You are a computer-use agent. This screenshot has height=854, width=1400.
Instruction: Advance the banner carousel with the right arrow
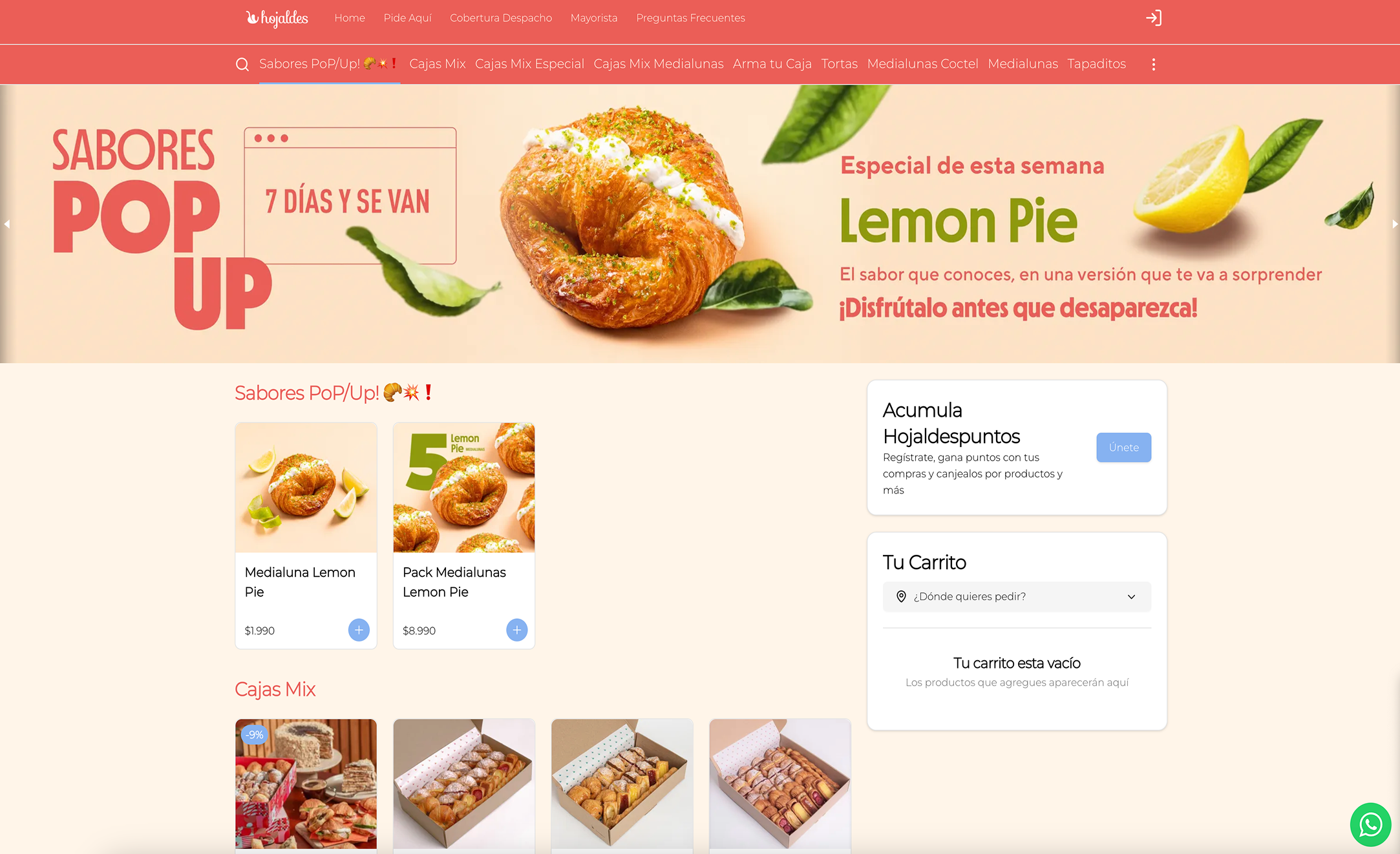1395,224
